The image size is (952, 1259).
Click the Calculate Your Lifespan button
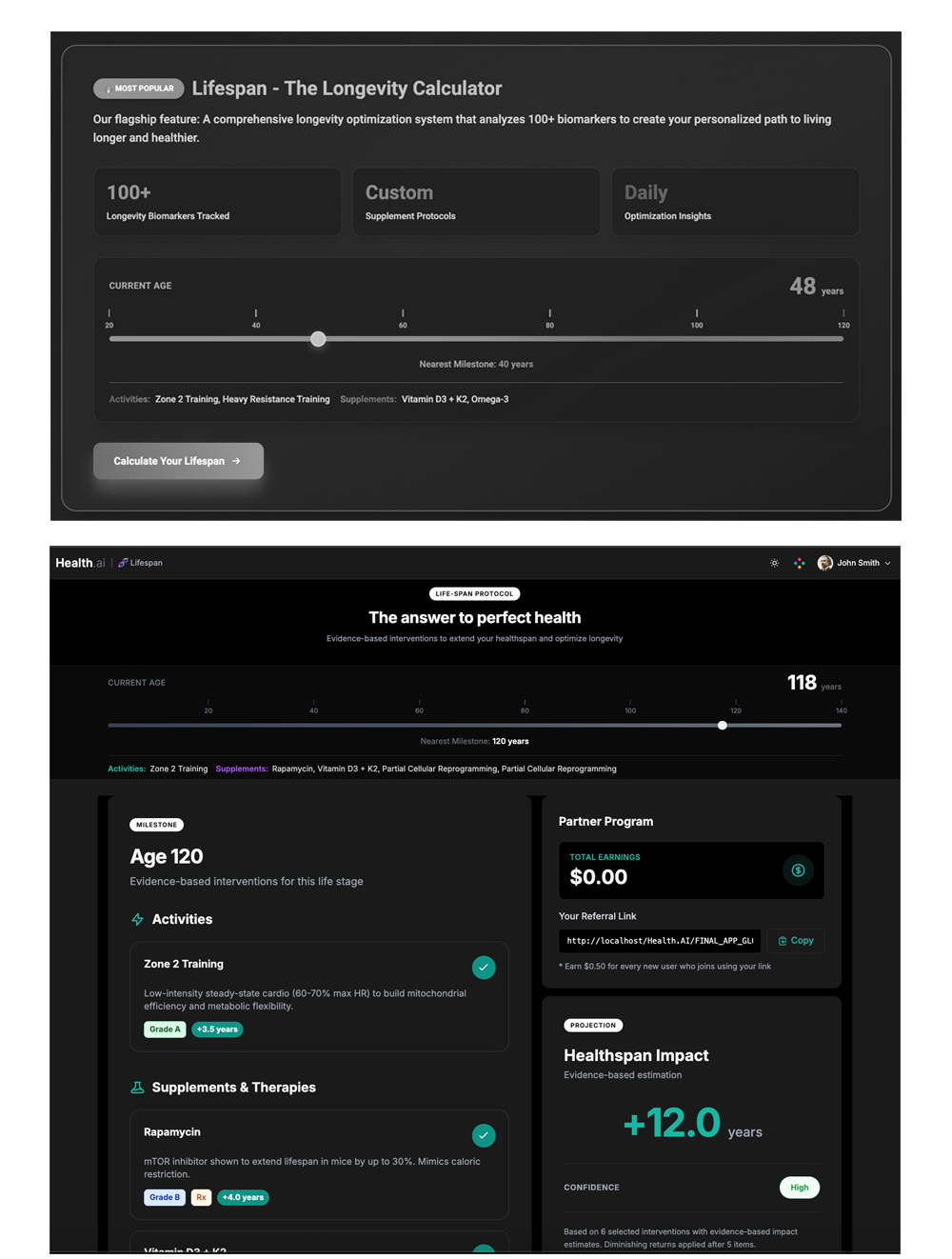tap(178, 461)
